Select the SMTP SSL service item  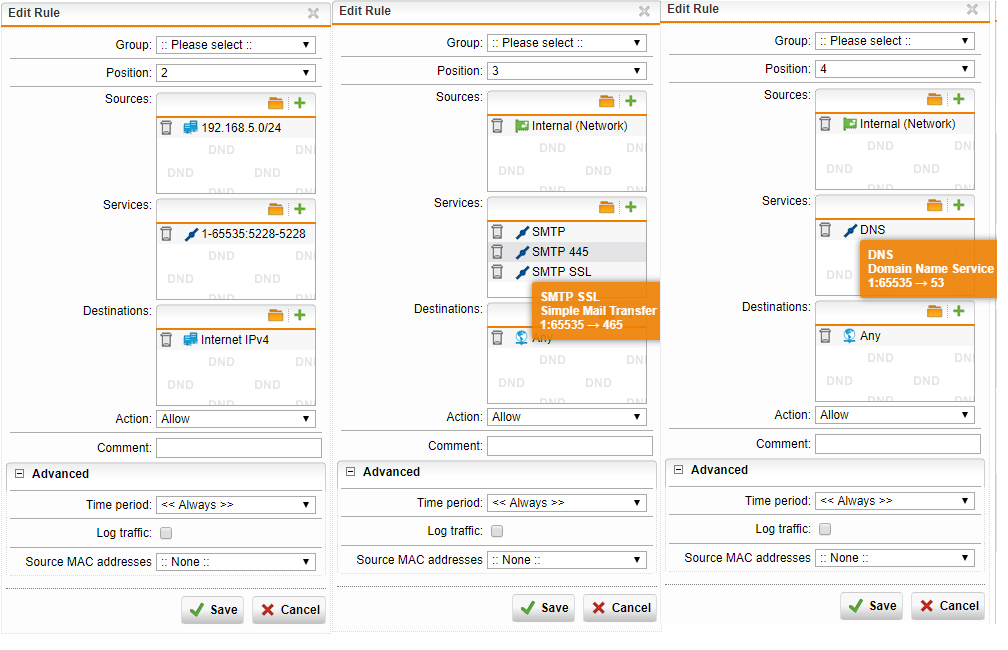(x=561, y=272)
